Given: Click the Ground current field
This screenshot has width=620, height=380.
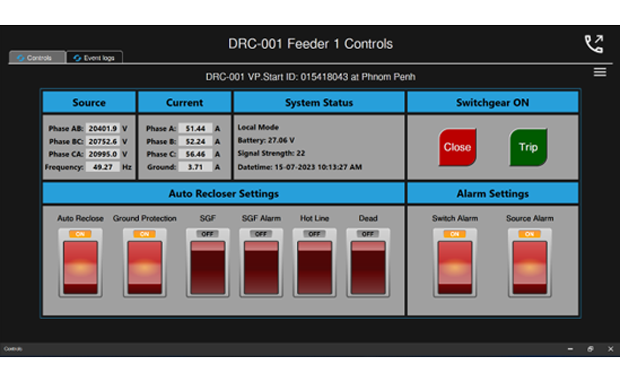Looking at the screenshot, I should [195, 167].
